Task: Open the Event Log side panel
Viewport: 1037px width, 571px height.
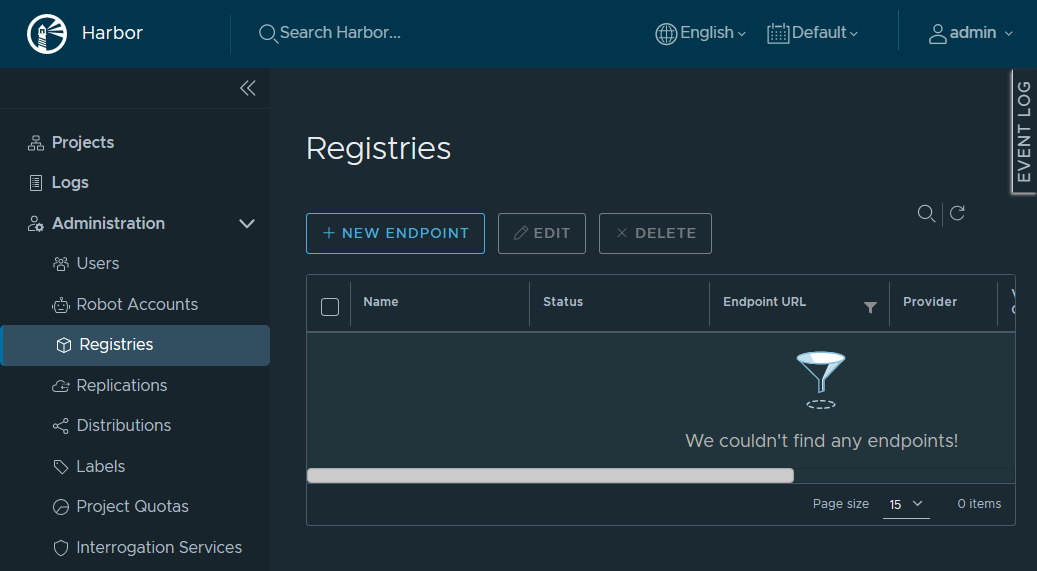Action: point(1024,131)
